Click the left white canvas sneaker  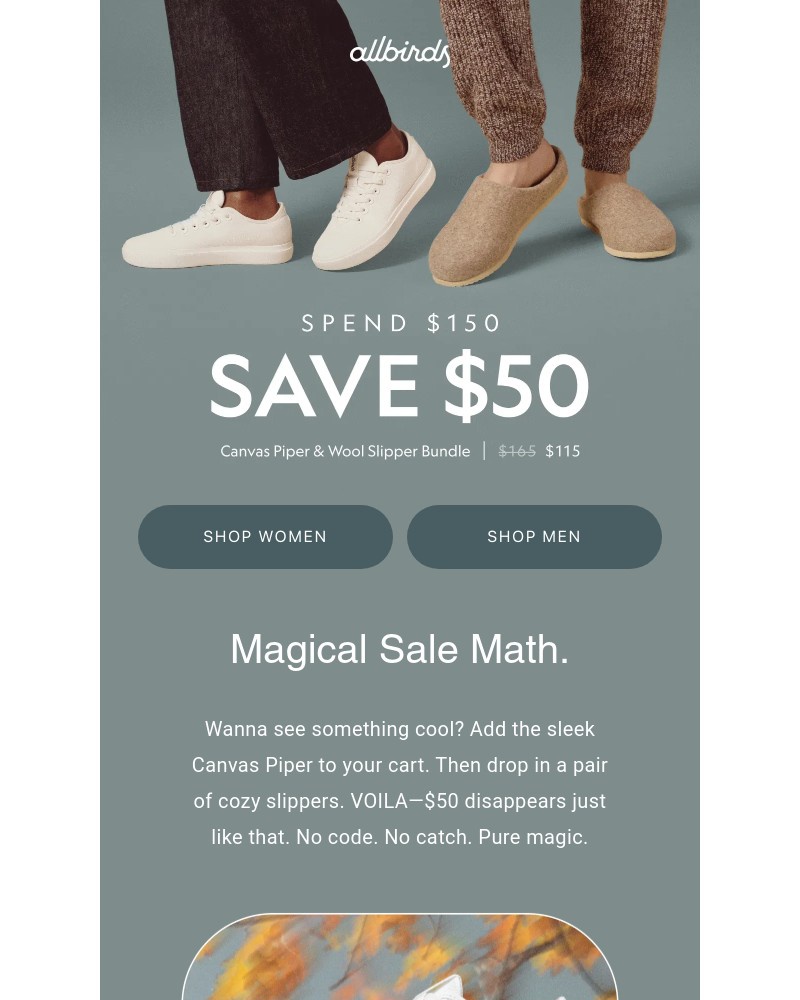pos(207,233)
